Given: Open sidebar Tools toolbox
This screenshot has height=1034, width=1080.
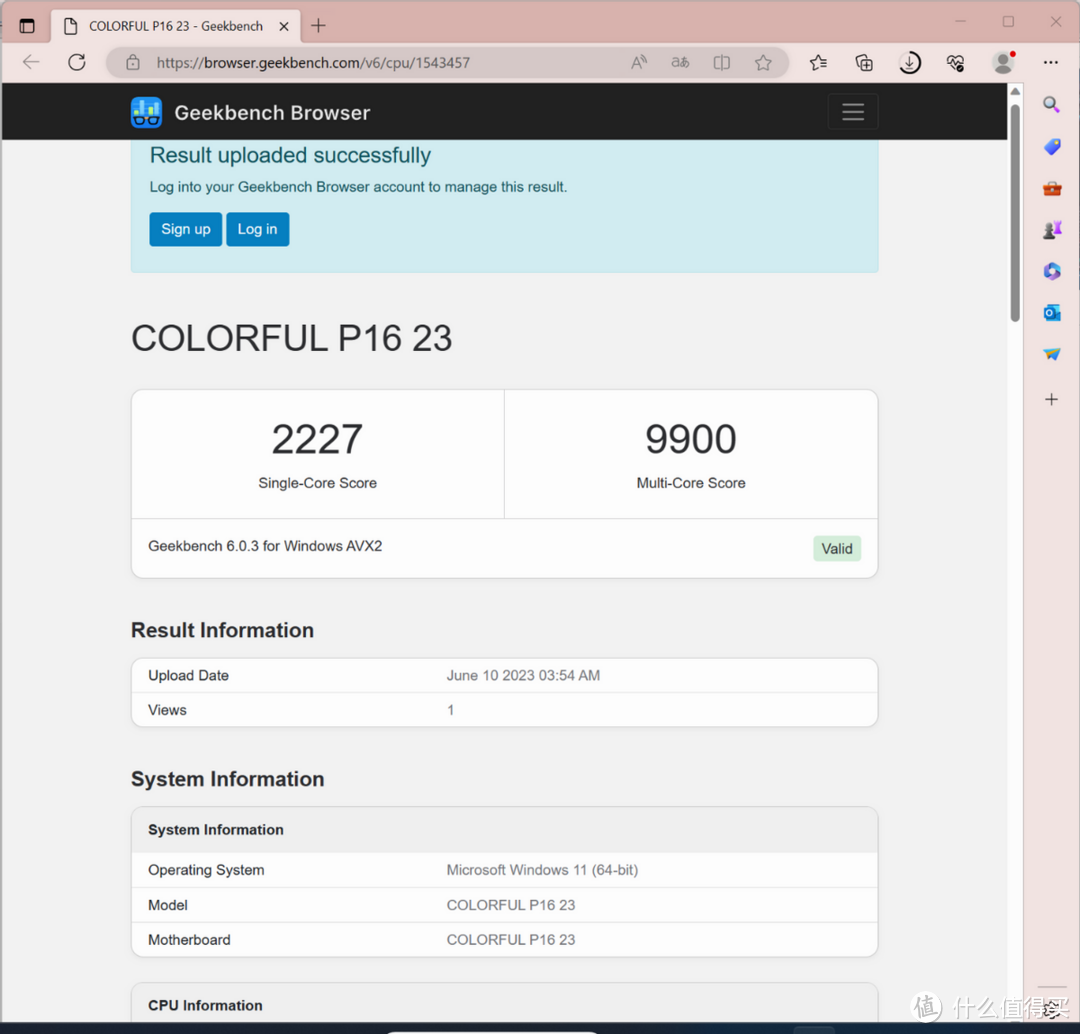Looking at the screenshot, I should [x=1051, y=188].
